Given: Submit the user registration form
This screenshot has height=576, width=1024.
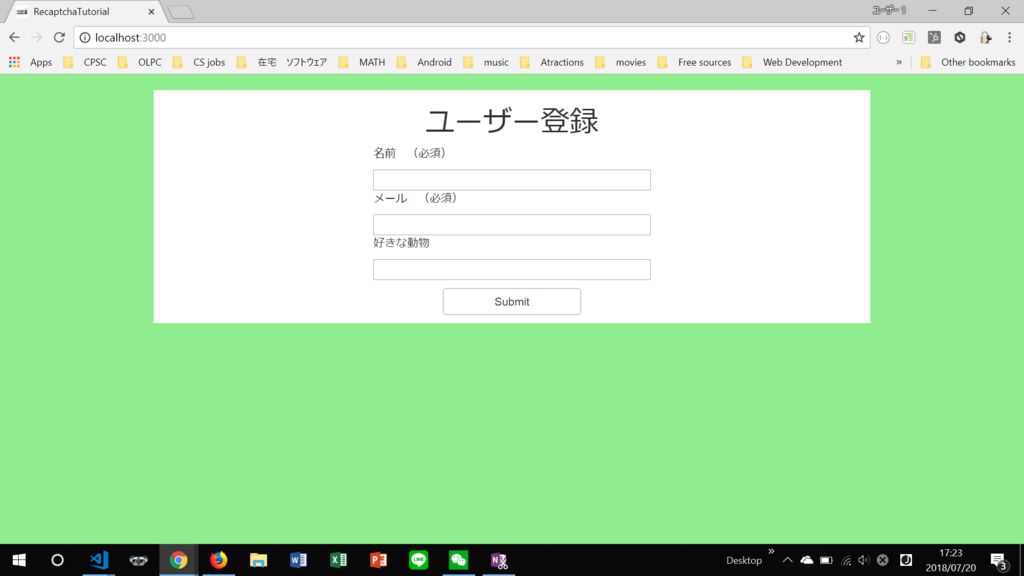Looking at the screenshot, I should (x=511, y=301).
